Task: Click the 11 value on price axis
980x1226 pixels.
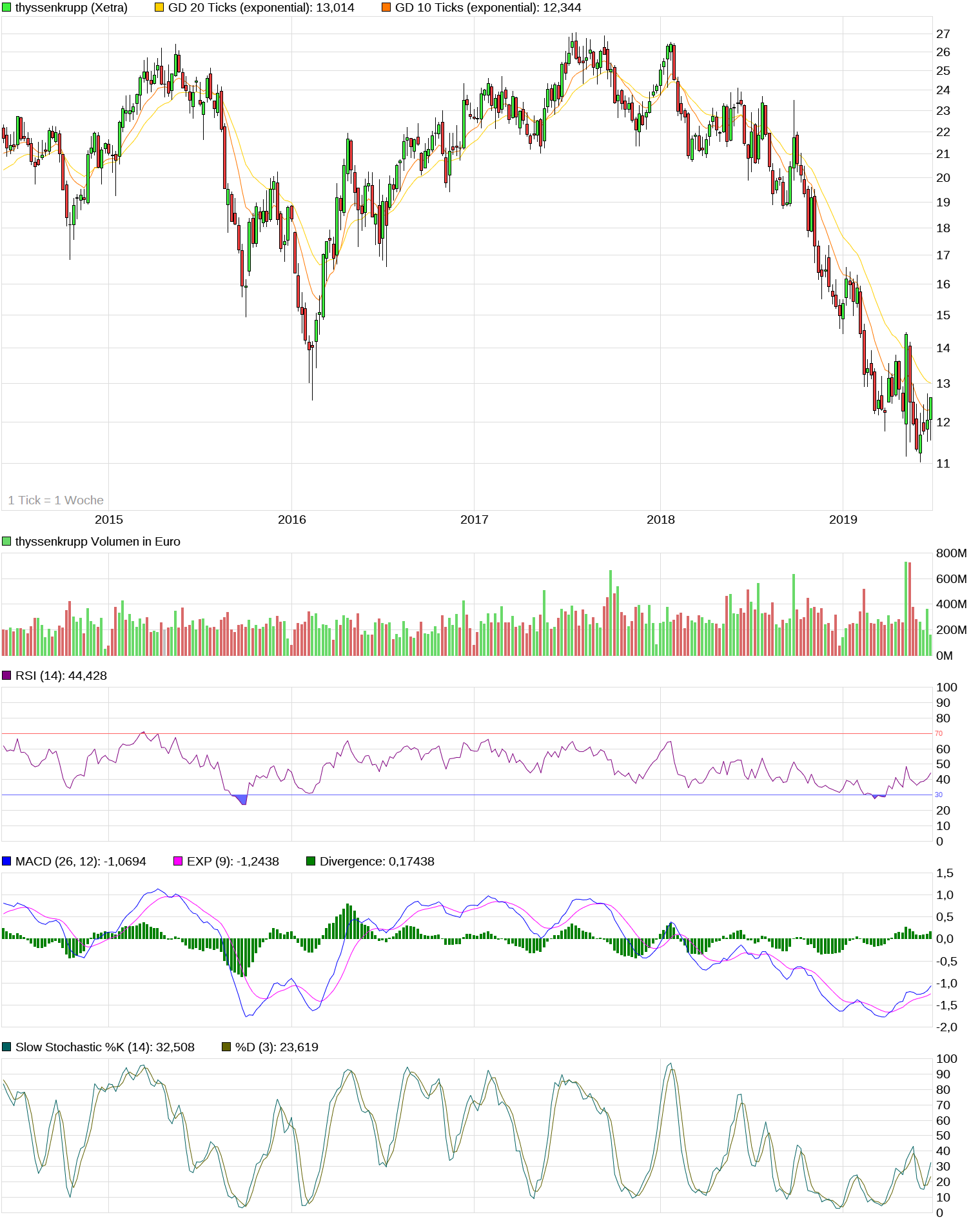Action: pos(943,464)
